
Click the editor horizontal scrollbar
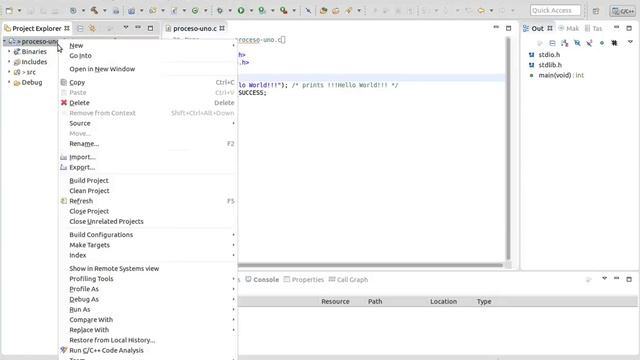(370, 265)
